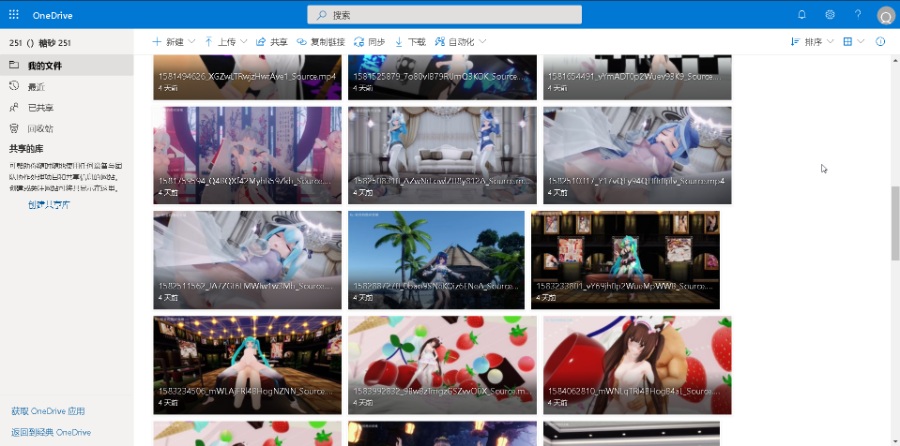
Task: Open video thumbnail starting with 1583234506
Action: coord(247,365)
